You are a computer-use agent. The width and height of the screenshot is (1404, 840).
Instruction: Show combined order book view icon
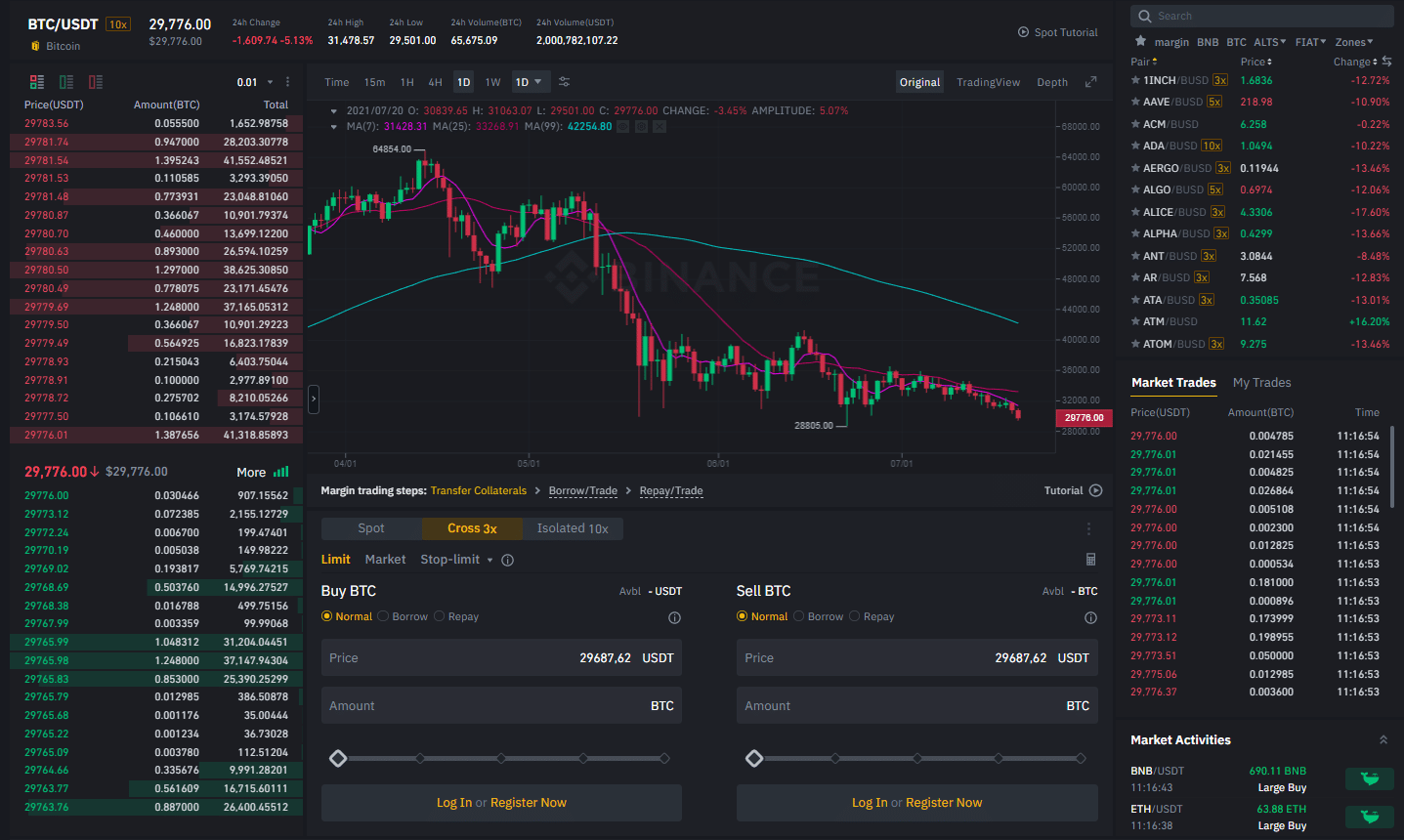coord(37,82)
